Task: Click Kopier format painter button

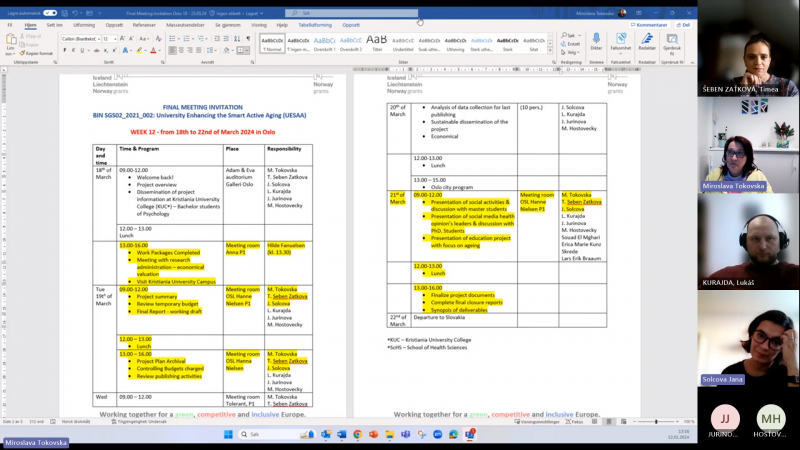Action: 36,53
